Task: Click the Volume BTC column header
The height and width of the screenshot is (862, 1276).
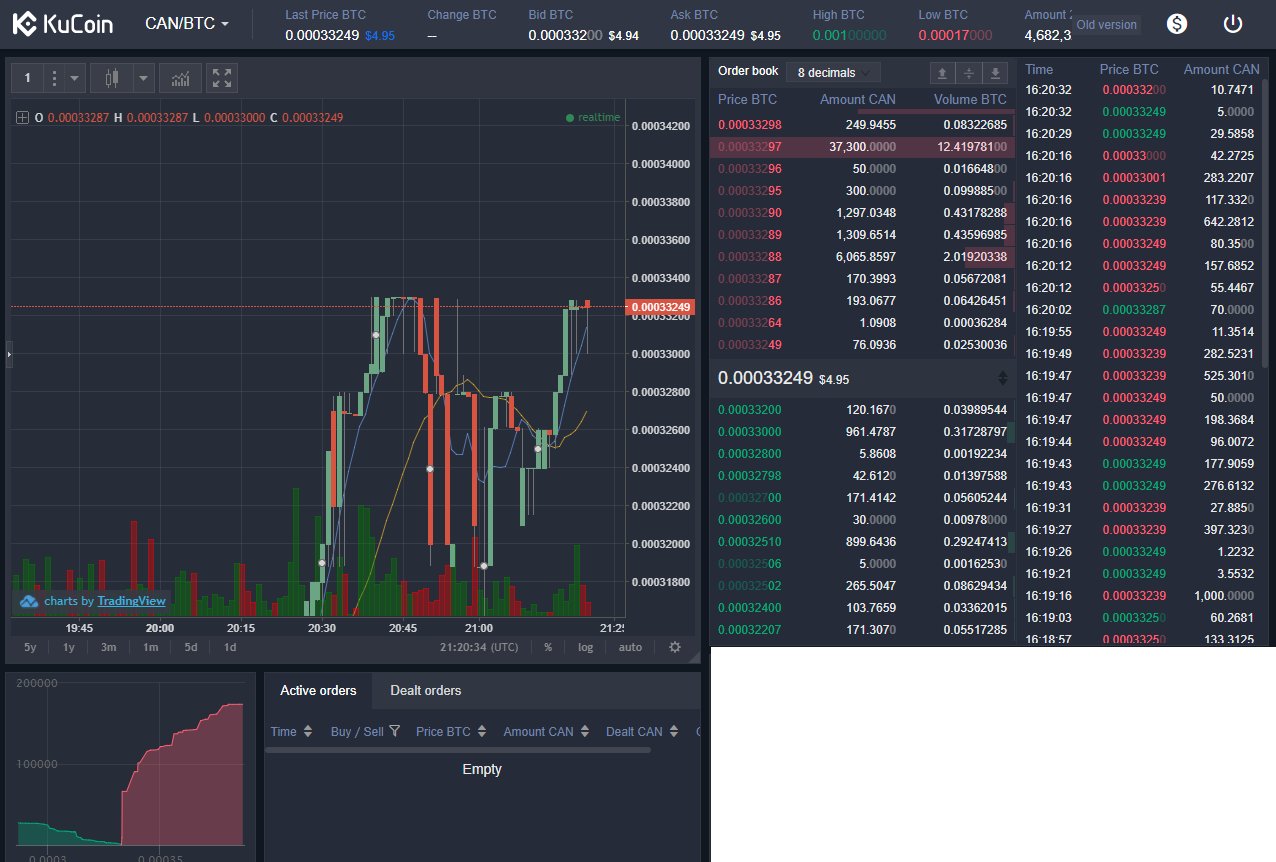Action: coord(970,99)
